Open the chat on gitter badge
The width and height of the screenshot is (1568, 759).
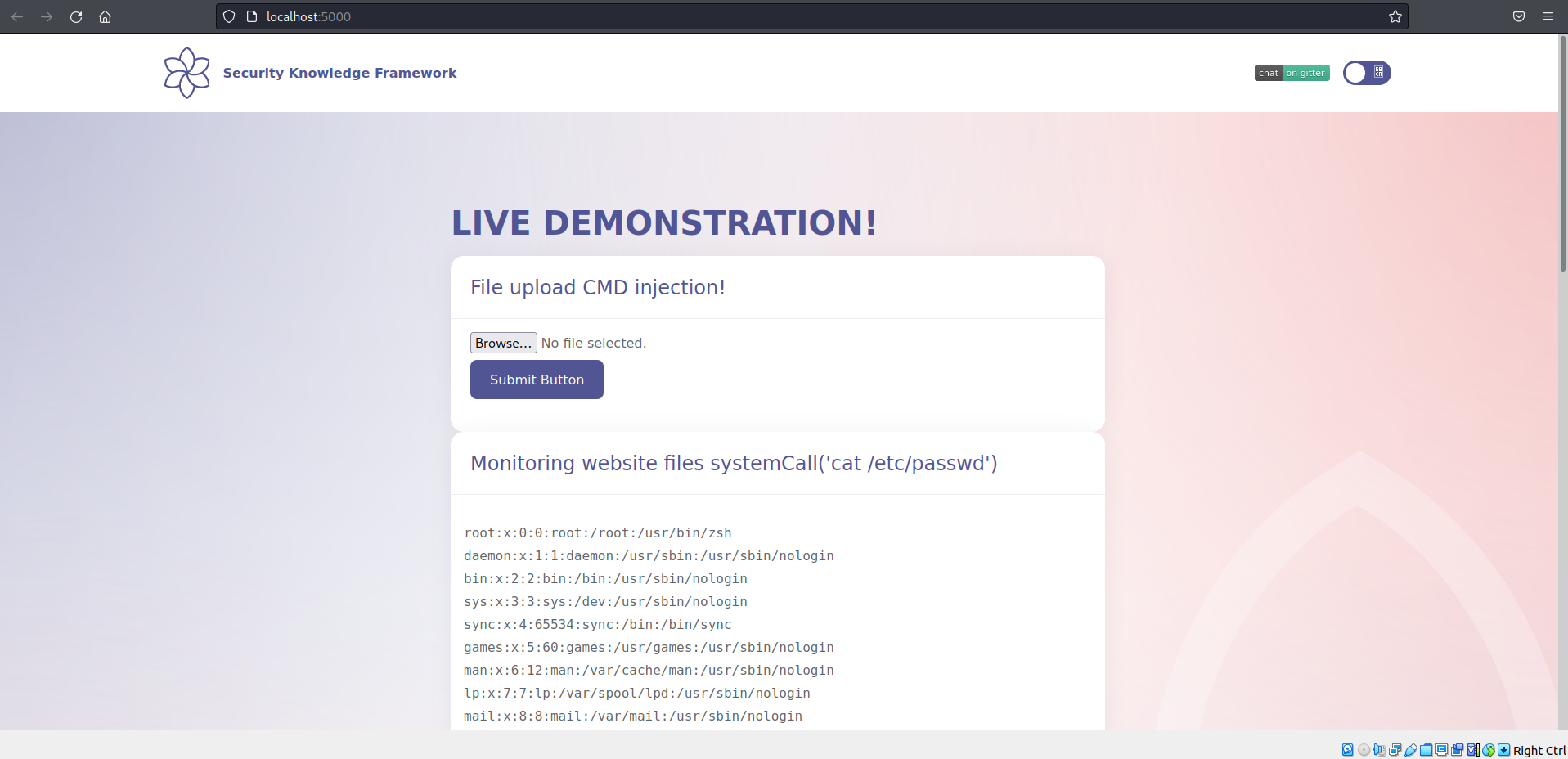(x=1292, y=73)
